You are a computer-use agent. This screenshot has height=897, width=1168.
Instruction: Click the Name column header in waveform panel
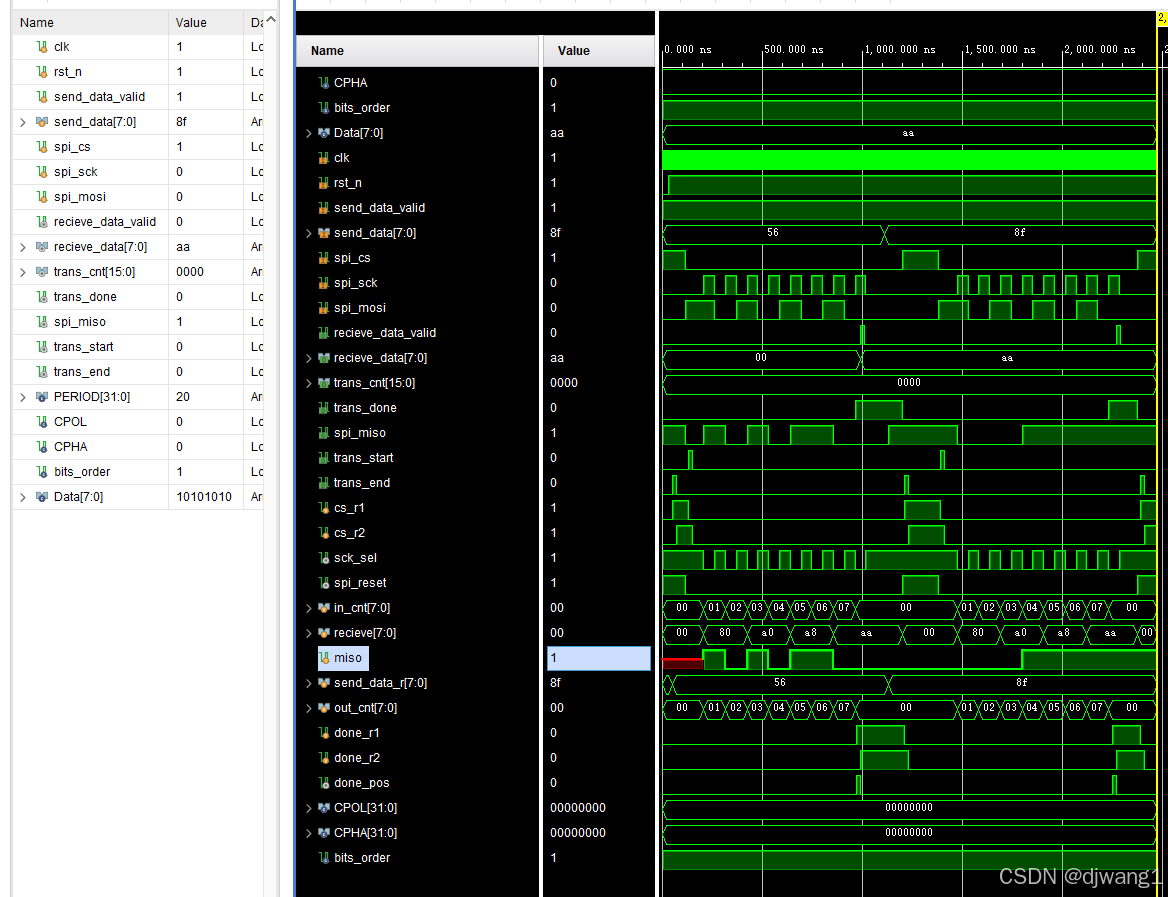[330, 50]
